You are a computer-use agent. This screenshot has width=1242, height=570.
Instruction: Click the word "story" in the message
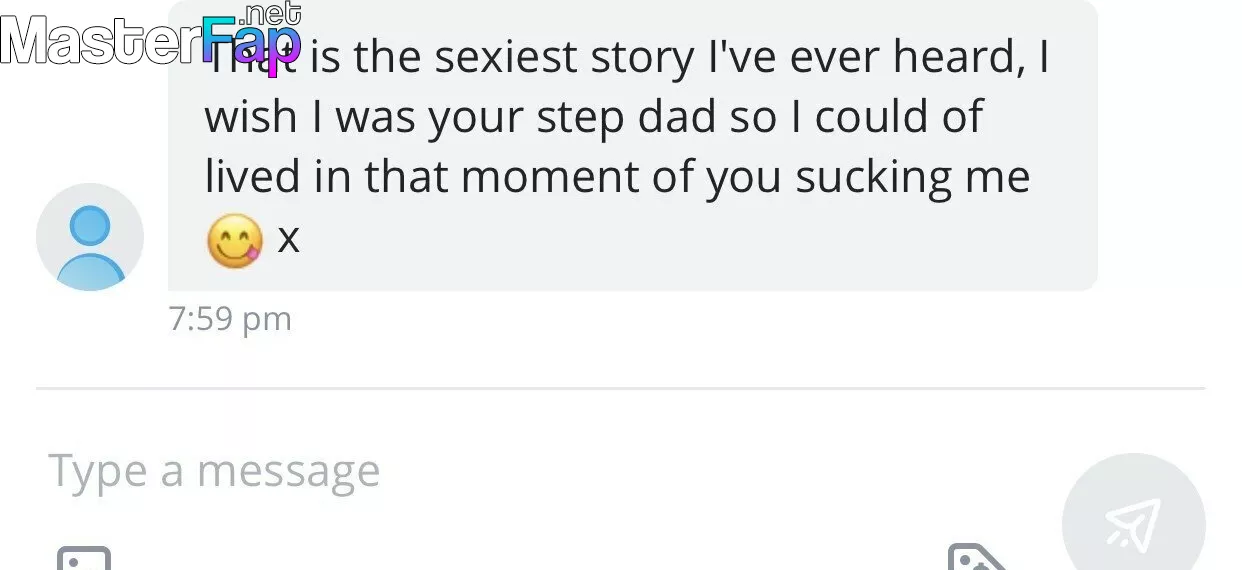(634, 59)
